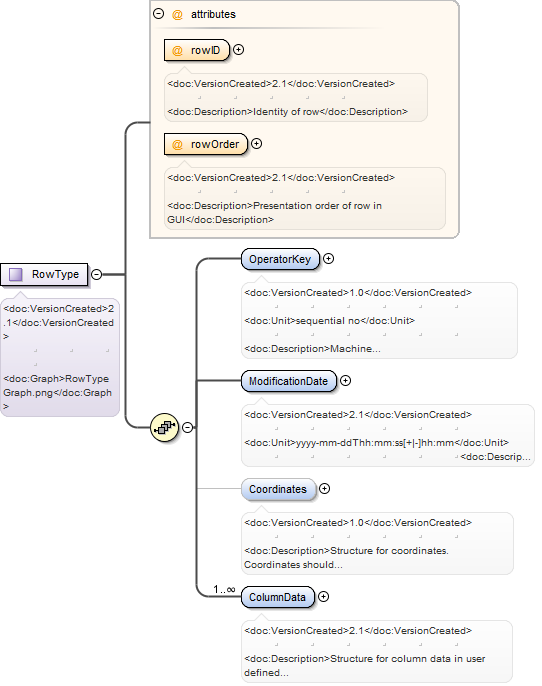The width and height of the screenshot is (542, 686).
Task: Click the @ icon in rowOrder box
Action: [x=177, y=144]
